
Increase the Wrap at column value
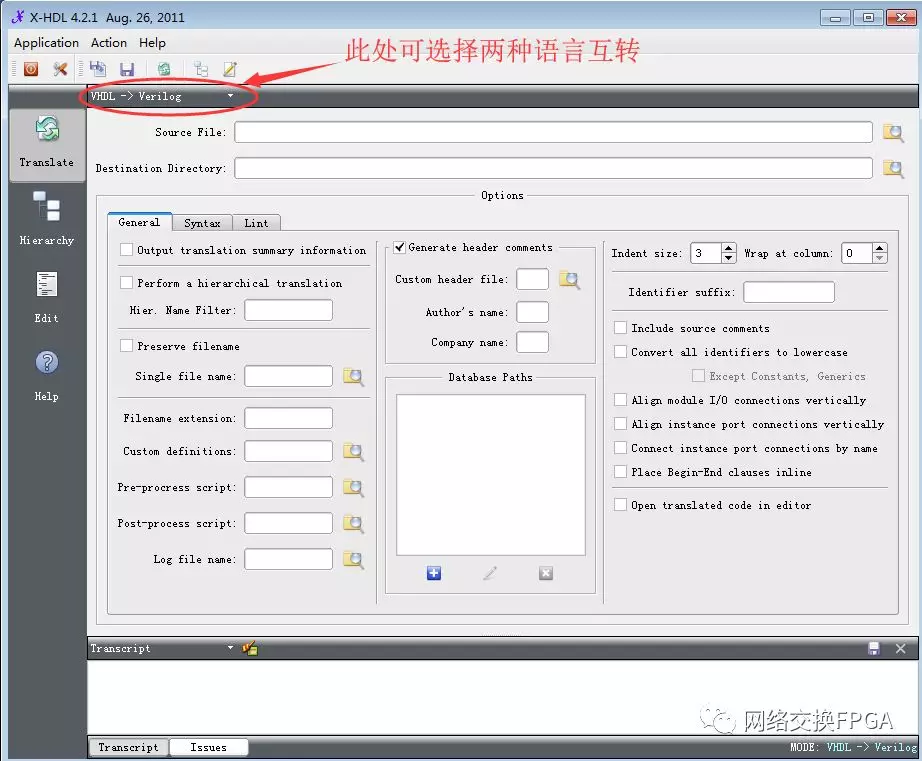click(x=879, y=248)
